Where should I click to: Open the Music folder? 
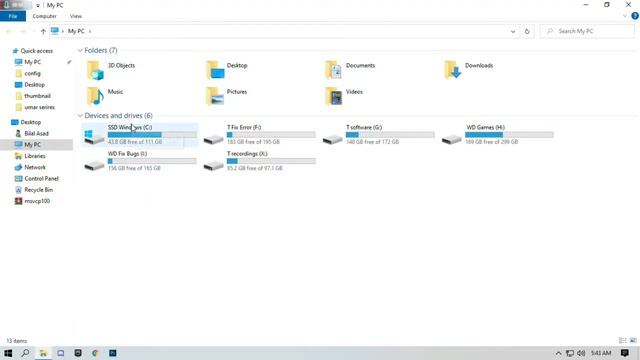click(x=95, y=96)
